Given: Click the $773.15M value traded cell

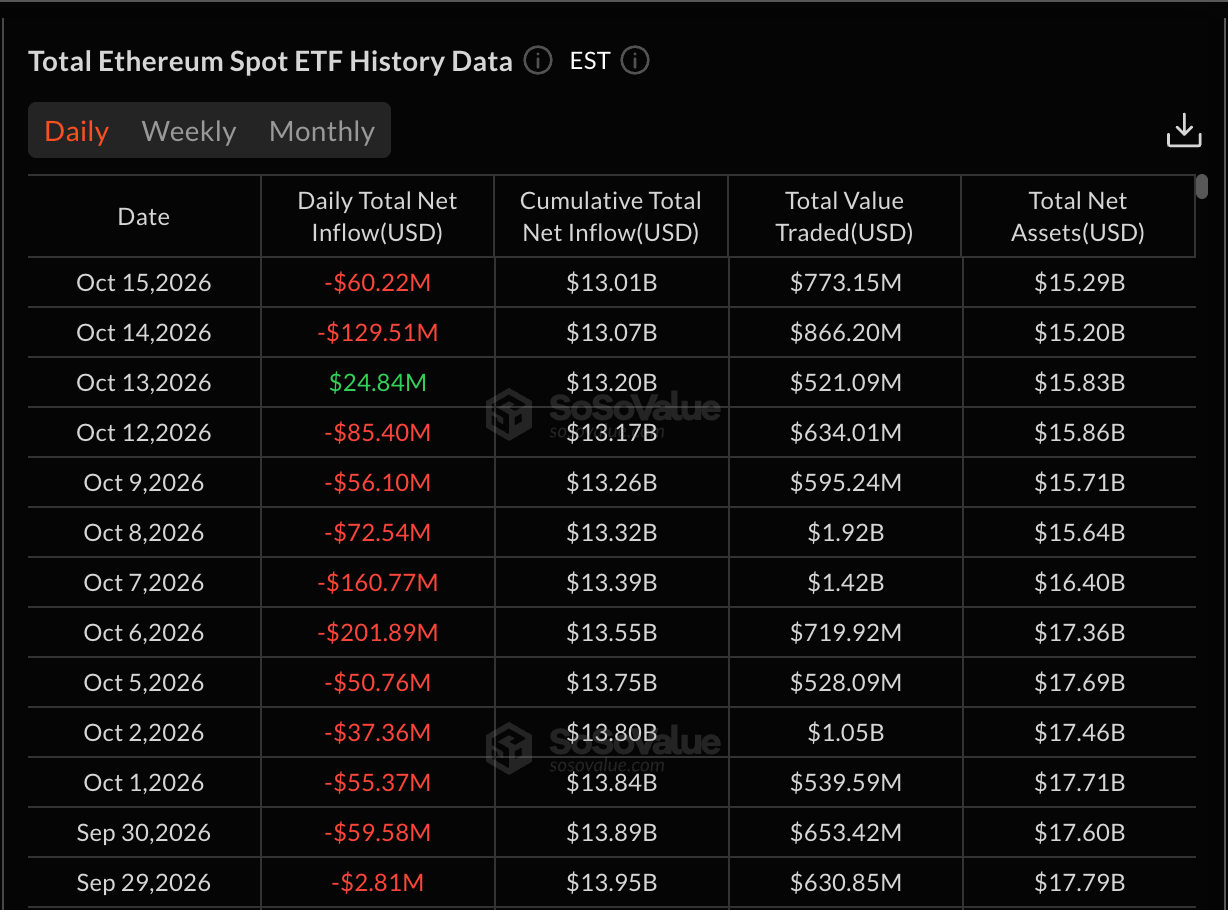Looking at the screenshot, I should 846,283.
